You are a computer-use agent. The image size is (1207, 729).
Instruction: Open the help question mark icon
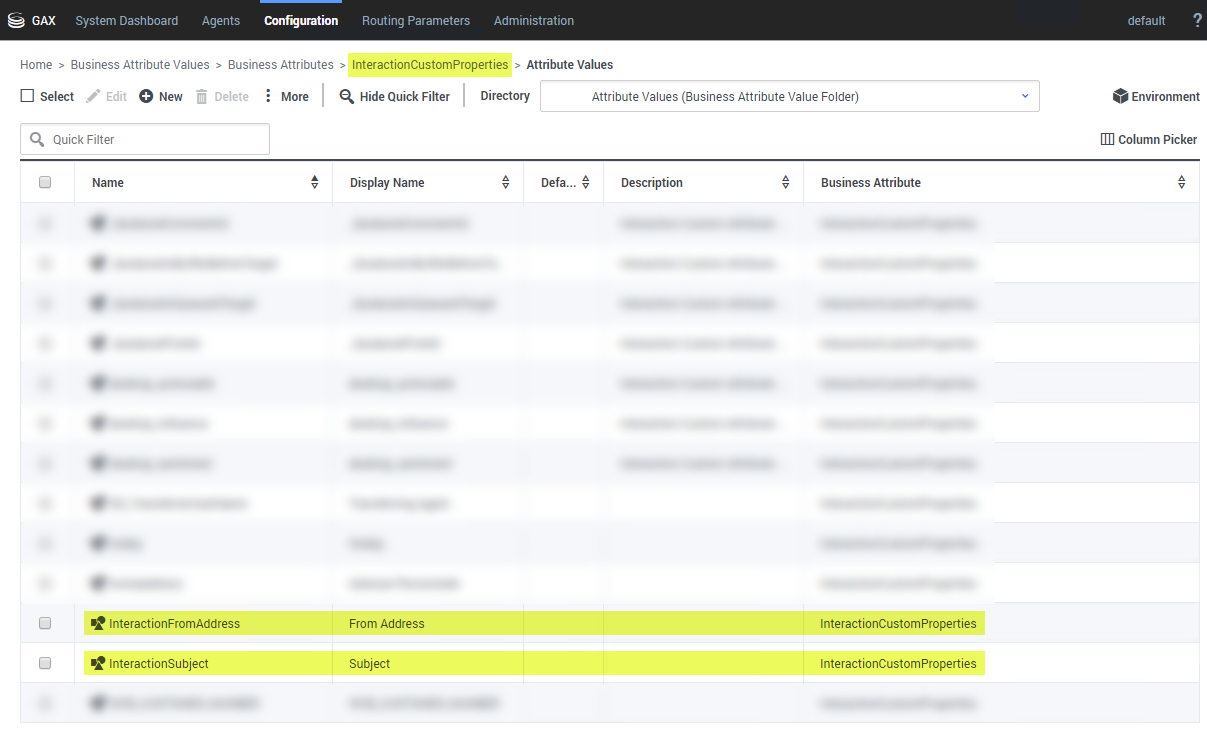click(x=1197, y=20)
